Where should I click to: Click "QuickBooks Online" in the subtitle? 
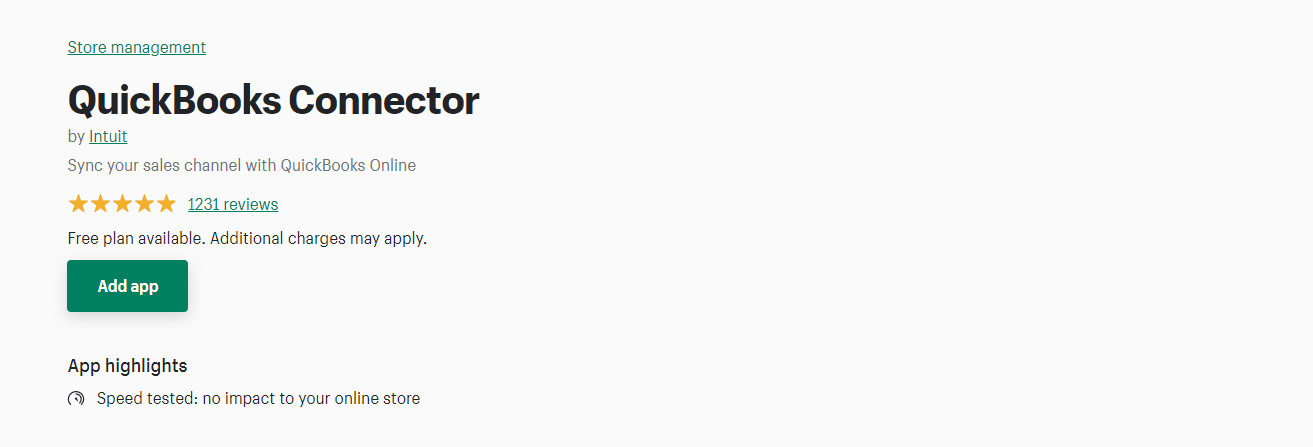[348, 165]
